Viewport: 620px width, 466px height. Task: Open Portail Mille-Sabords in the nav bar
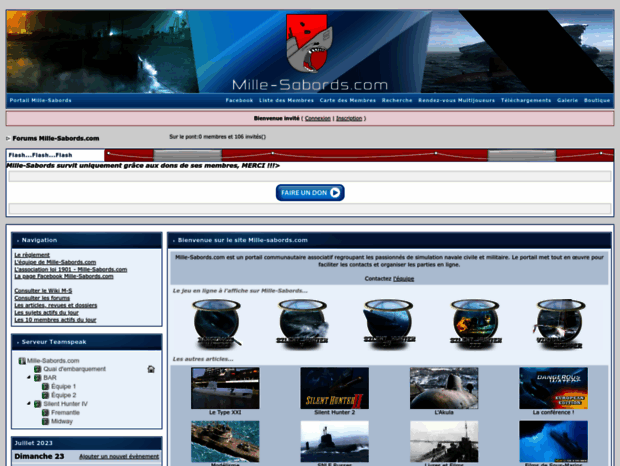pos(40,100)
